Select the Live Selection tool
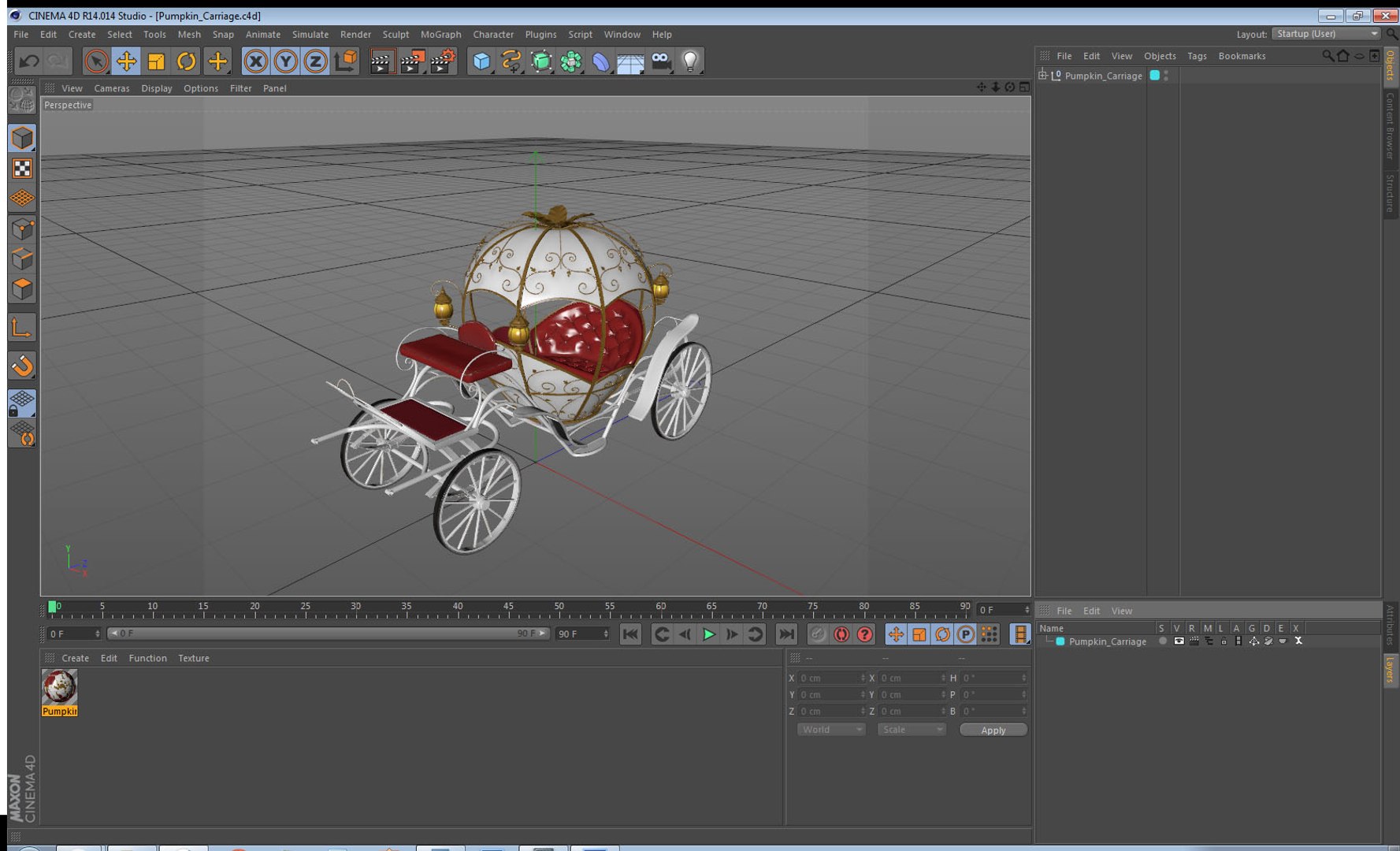Viewport: 1400px width, 851px height. click(x=96, y=61)
